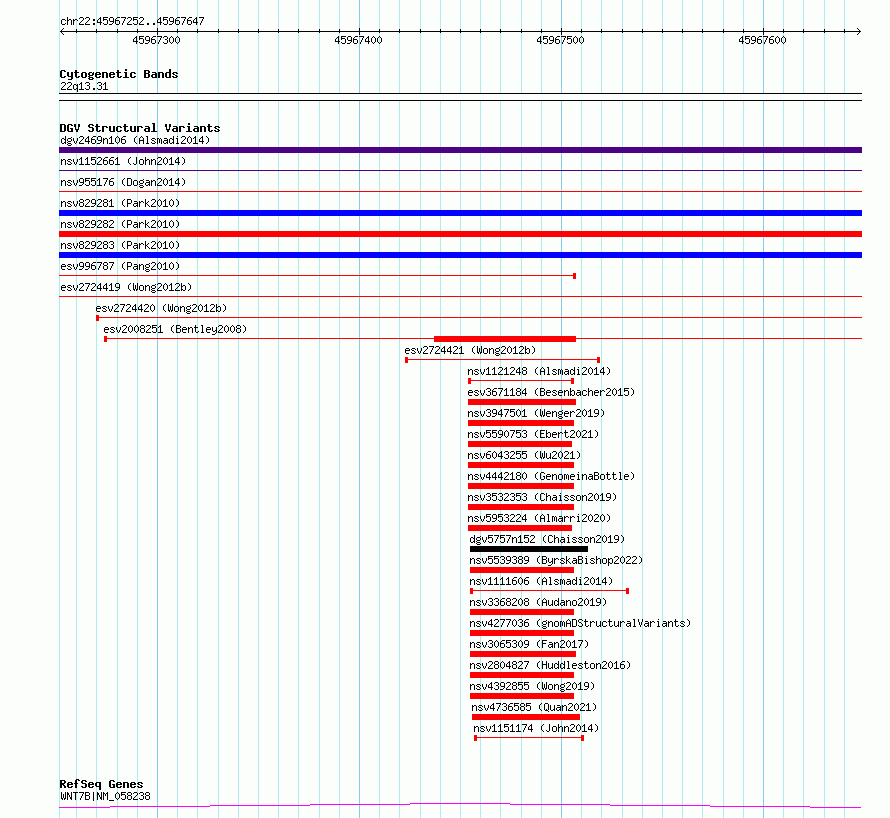
Task: Select nsv5953224 (Almarri2020) label
Action: tap(539, 518)
